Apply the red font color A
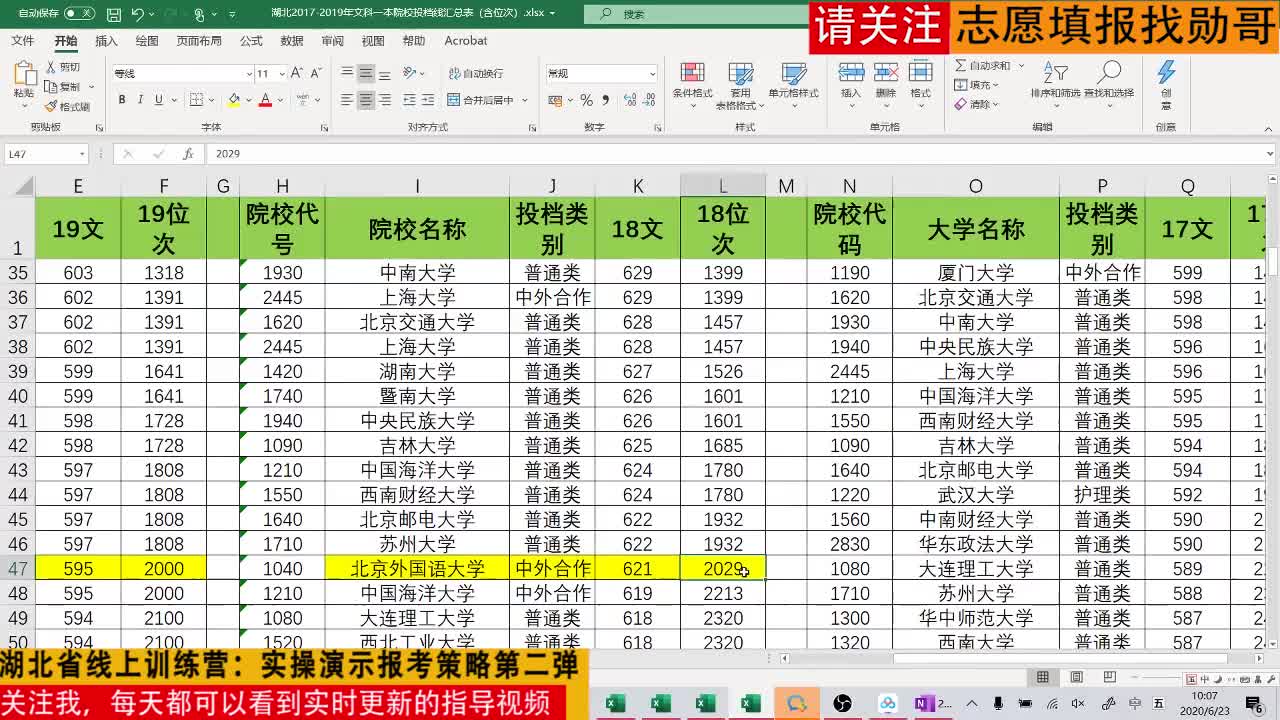 click(265, 100)
